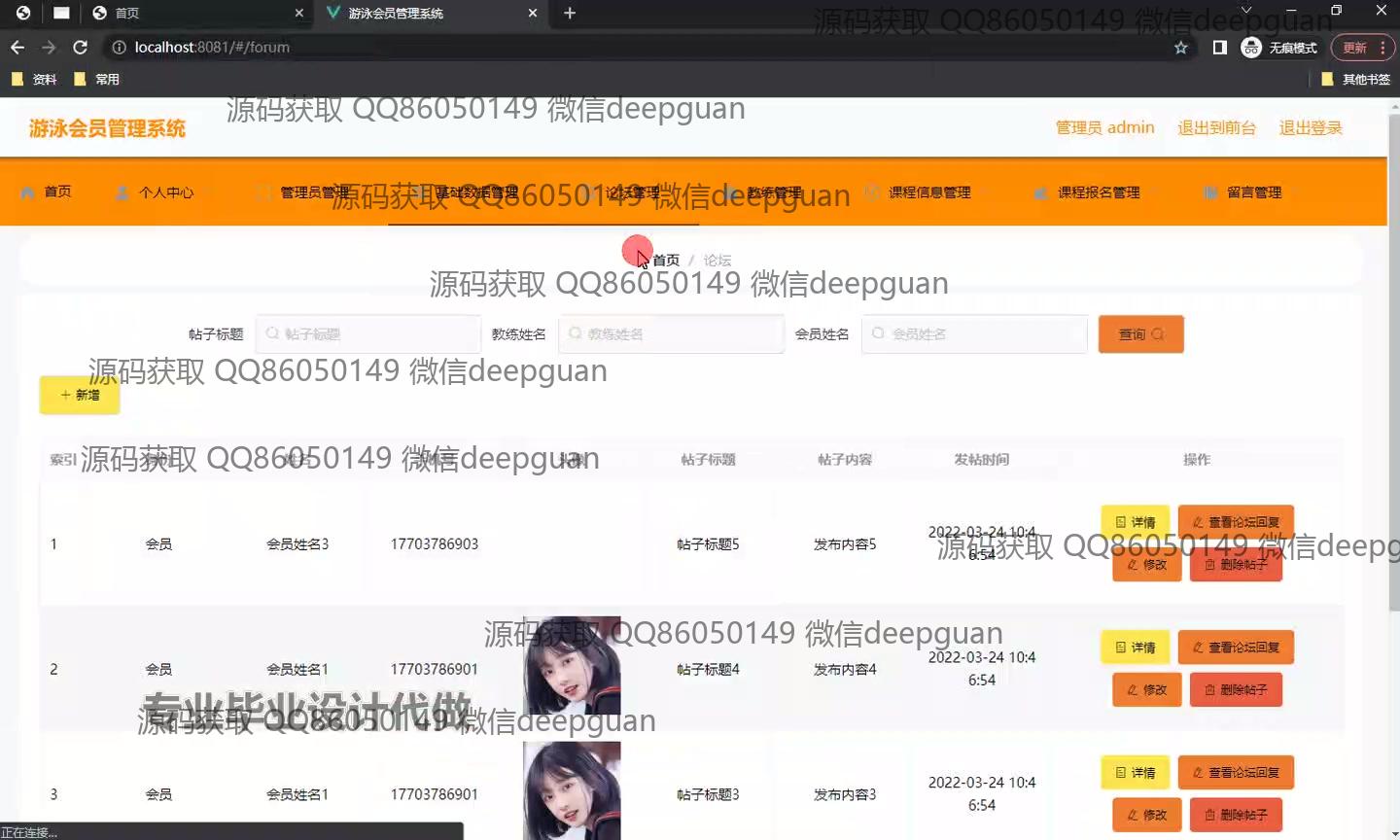Expand the 管理员管理 menu
Screen dimensions: 1400x840
click(313, 192)
